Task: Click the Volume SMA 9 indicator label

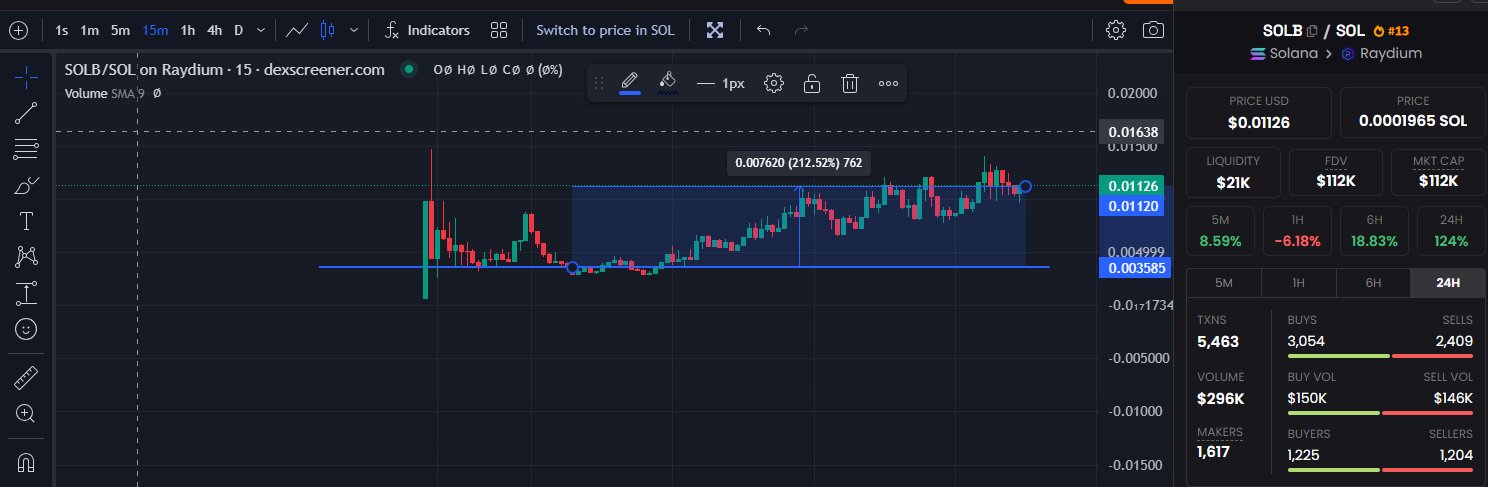Action: coord(104,92)
